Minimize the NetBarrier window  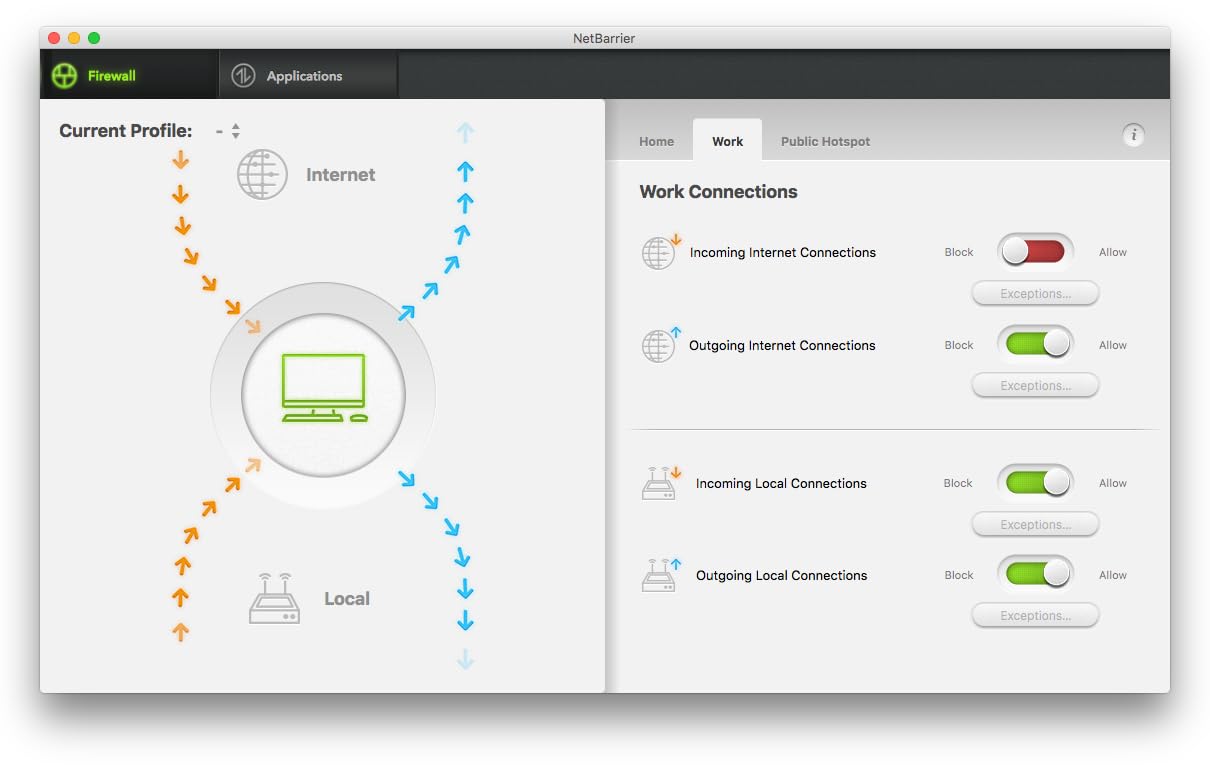[74, 38]
